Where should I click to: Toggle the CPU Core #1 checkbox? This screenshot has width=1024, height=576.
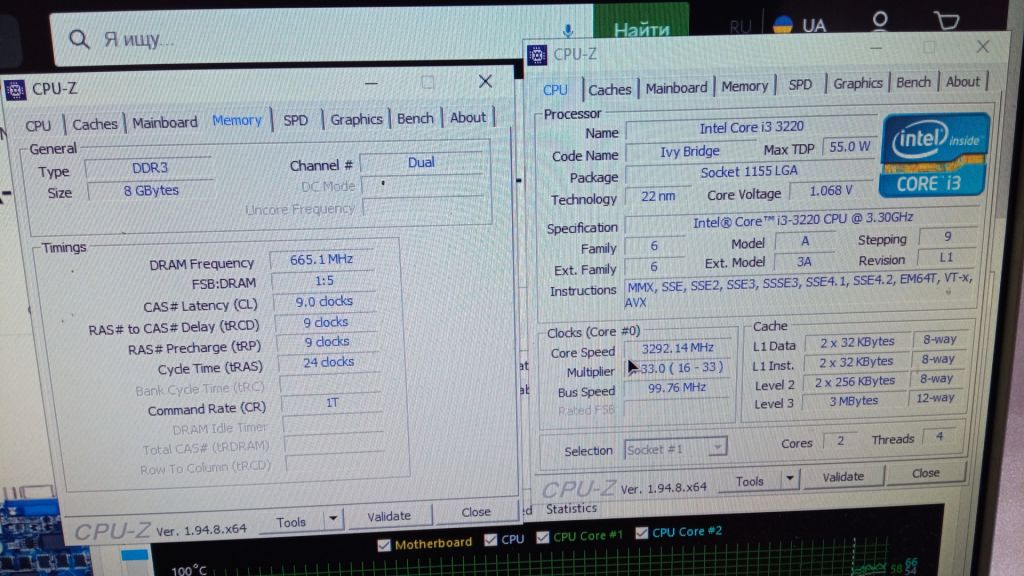[543, 537]
